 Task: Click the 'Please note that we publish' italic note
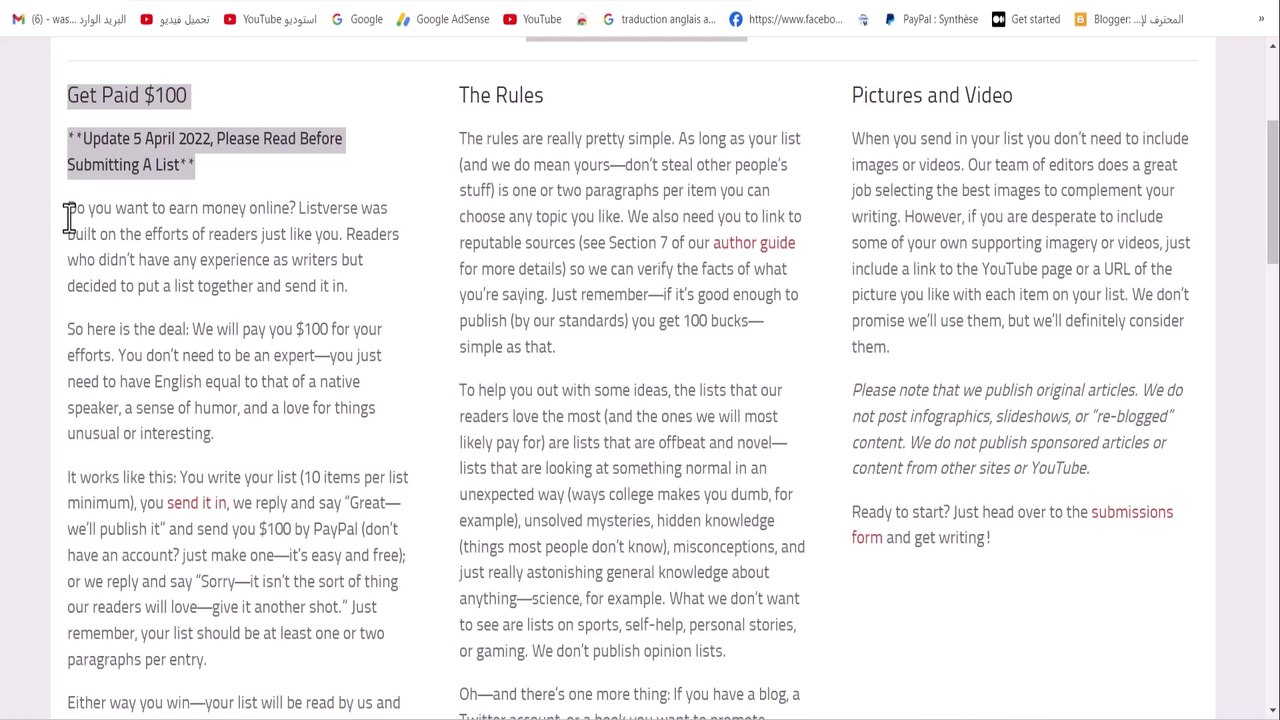click(1017, 429)
